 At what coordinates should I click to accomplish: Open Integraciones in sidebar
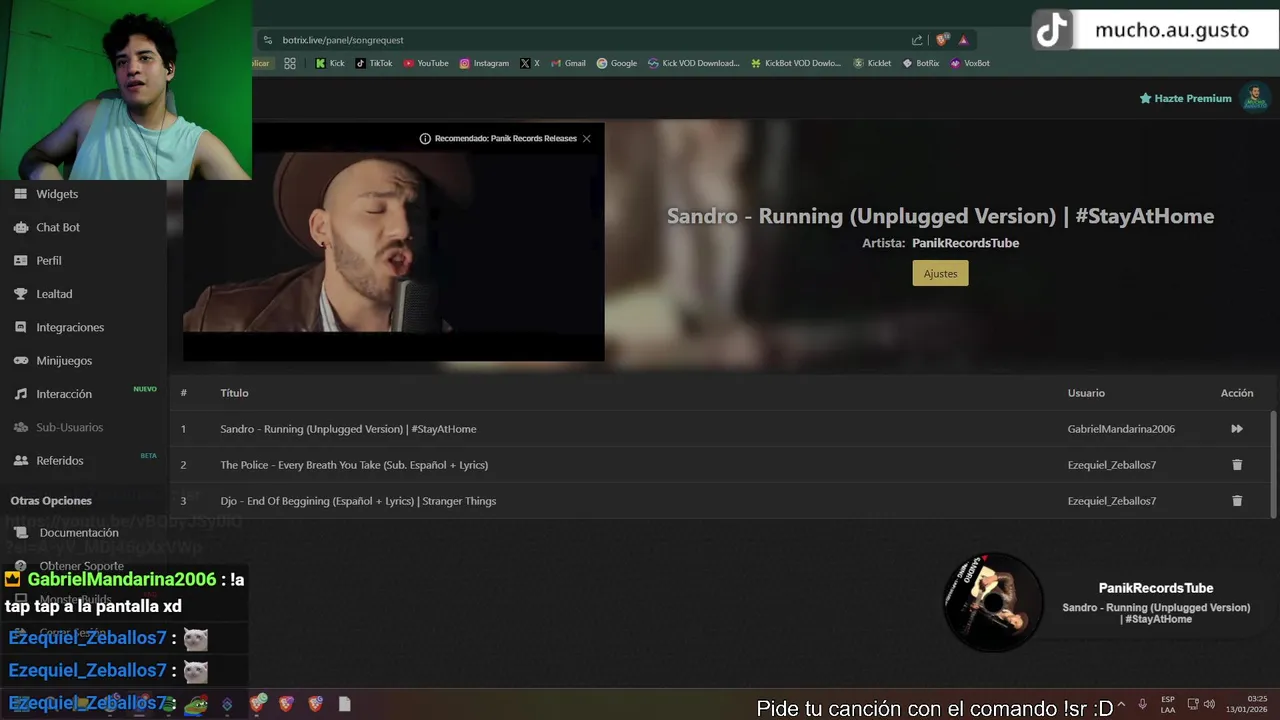click(70, 327)
